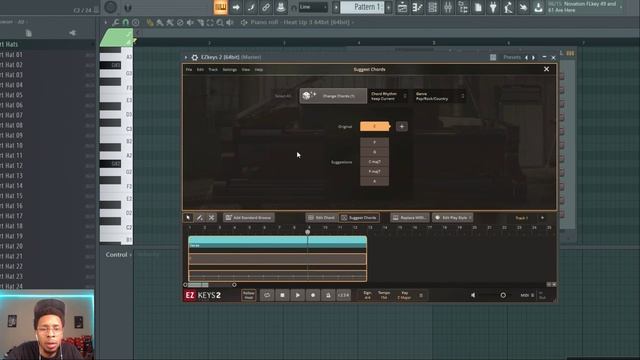Open the Edit menu in EZkeys
640x360 pixels.
pyautogui.click(x=200, y=69)
